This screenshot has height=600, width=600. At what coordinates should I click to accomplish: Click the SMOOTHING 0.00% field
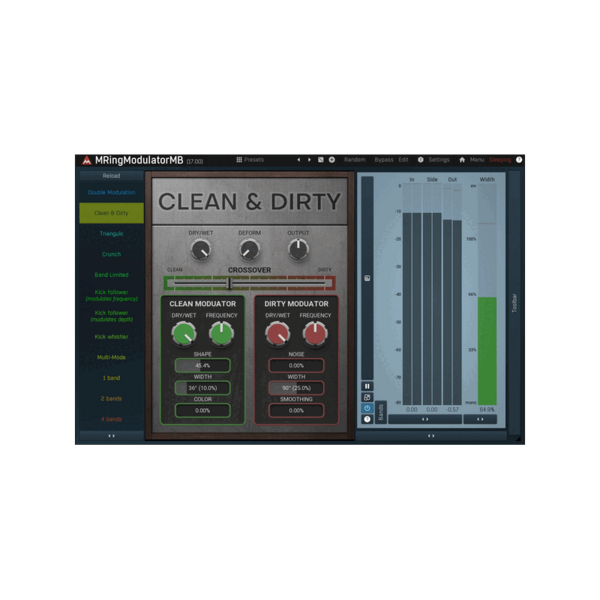tap(296, 411)
